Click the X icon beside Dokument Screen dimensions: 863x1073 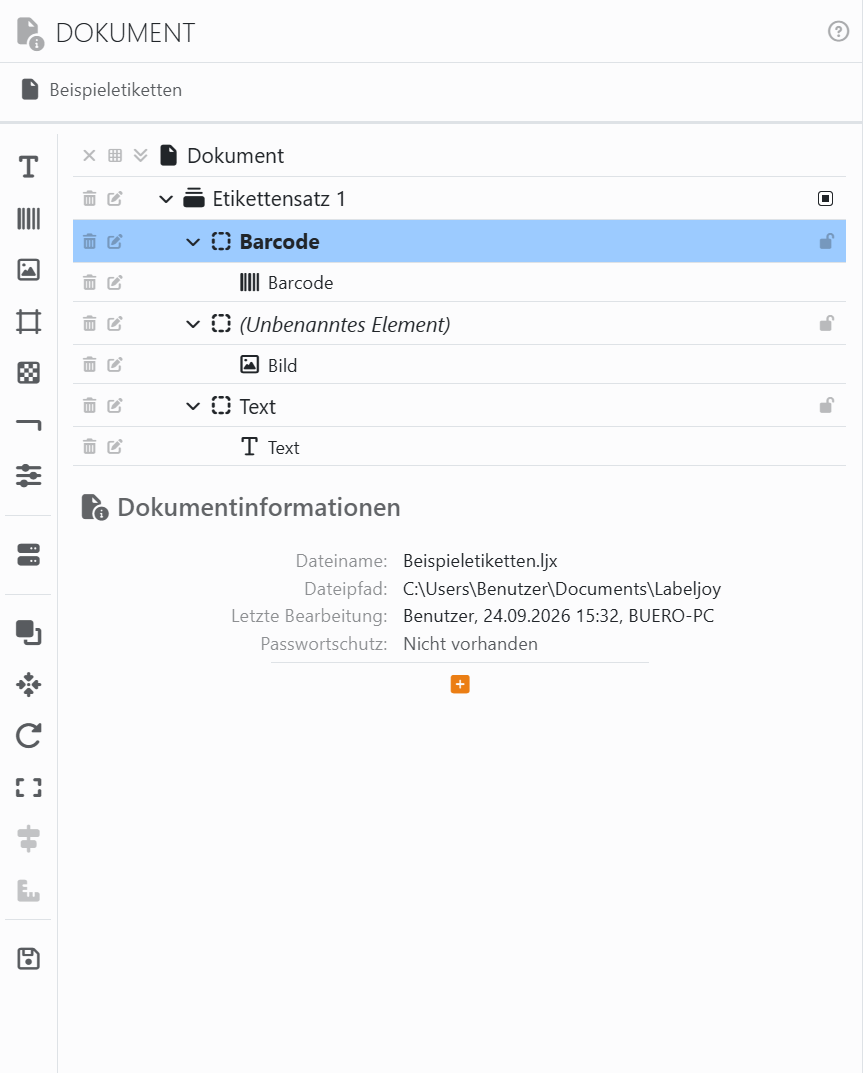(89, 155)
